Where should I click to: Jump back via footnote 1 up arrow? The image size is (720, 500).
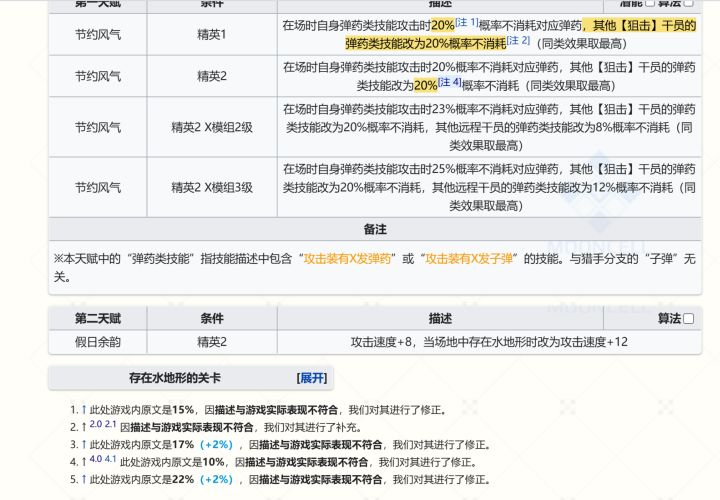coord(84,410)
